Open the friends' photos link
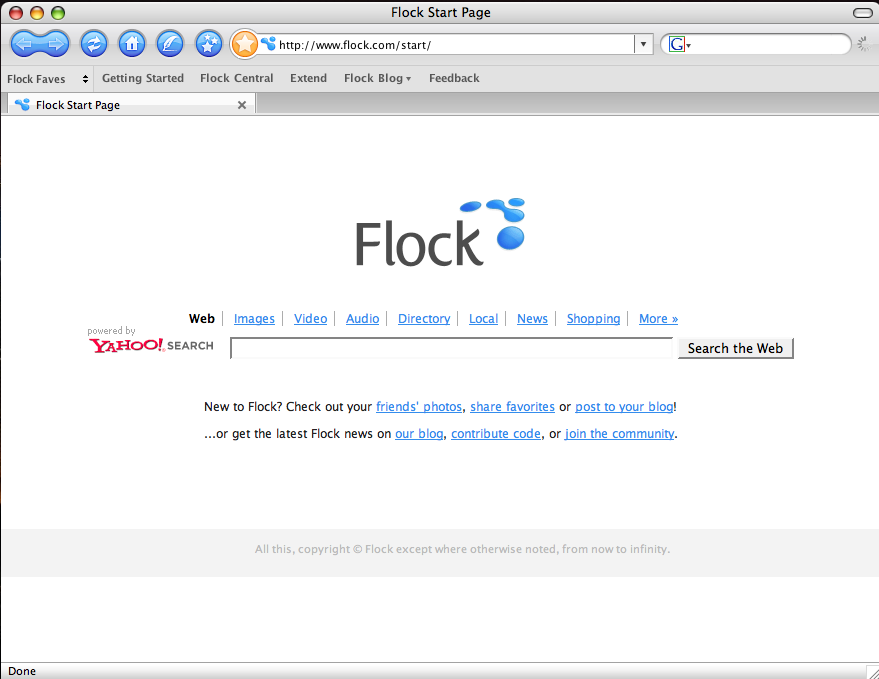879x679 pixels. [x=419, y=407]
